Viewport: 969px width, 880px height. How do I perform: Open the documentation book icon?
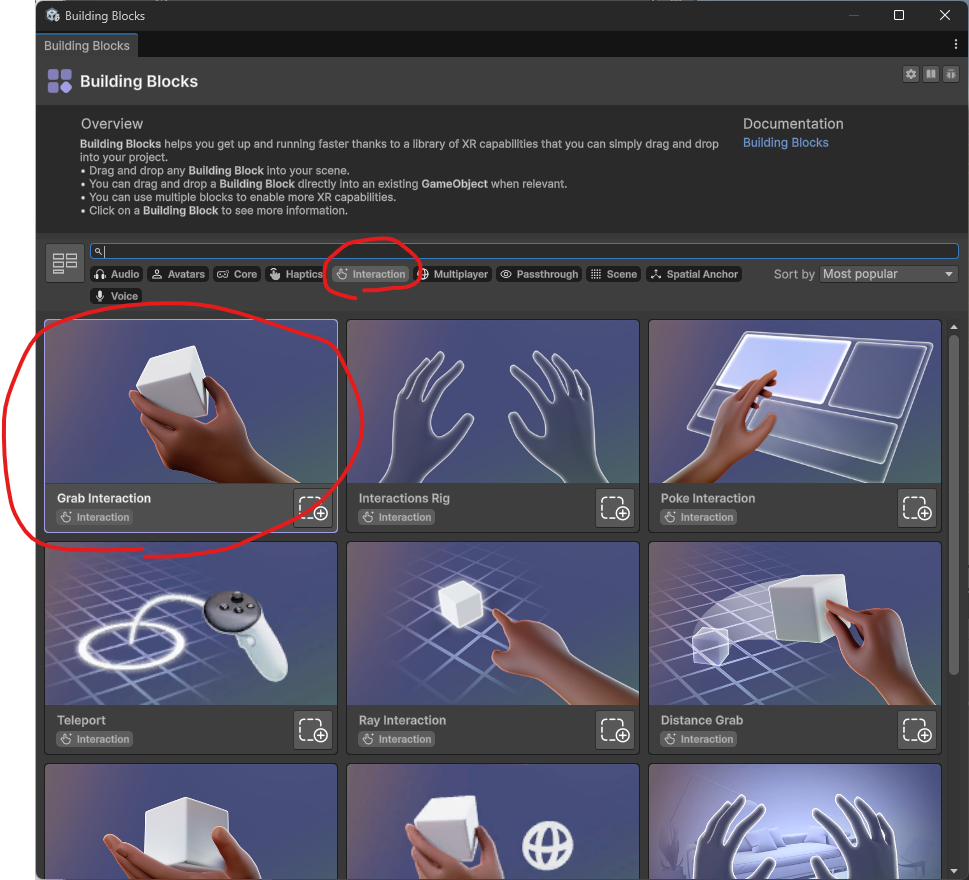(931, 74)
